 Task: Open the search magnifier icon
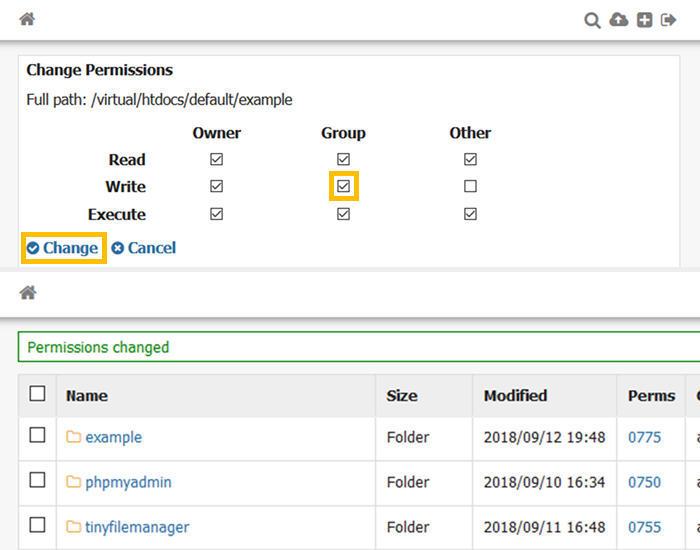[593, 20]
